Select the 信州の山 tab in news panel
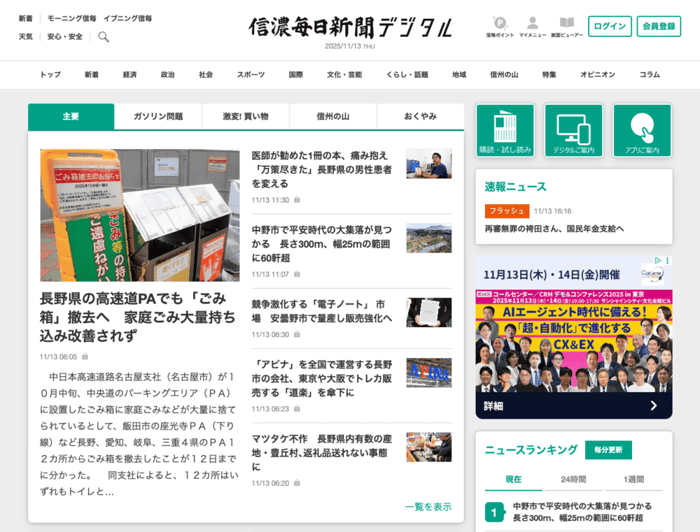 pos(333,117)
